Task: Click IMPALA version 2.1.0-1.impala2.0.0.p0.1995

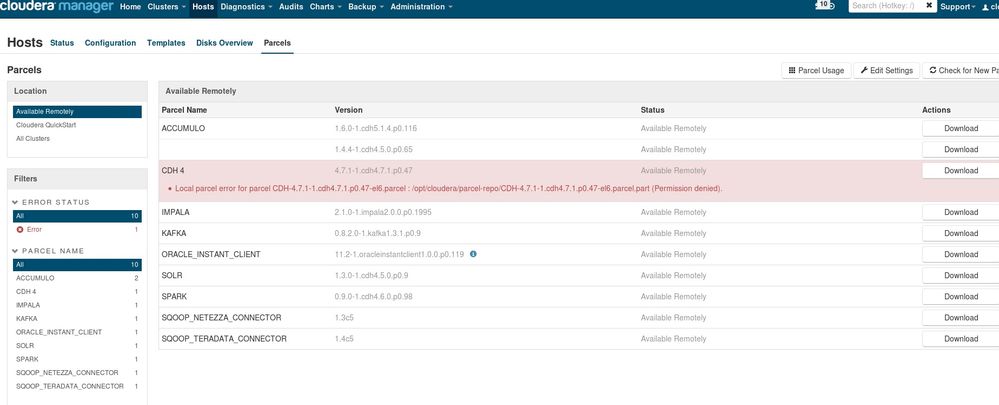Action: (383, 213)
